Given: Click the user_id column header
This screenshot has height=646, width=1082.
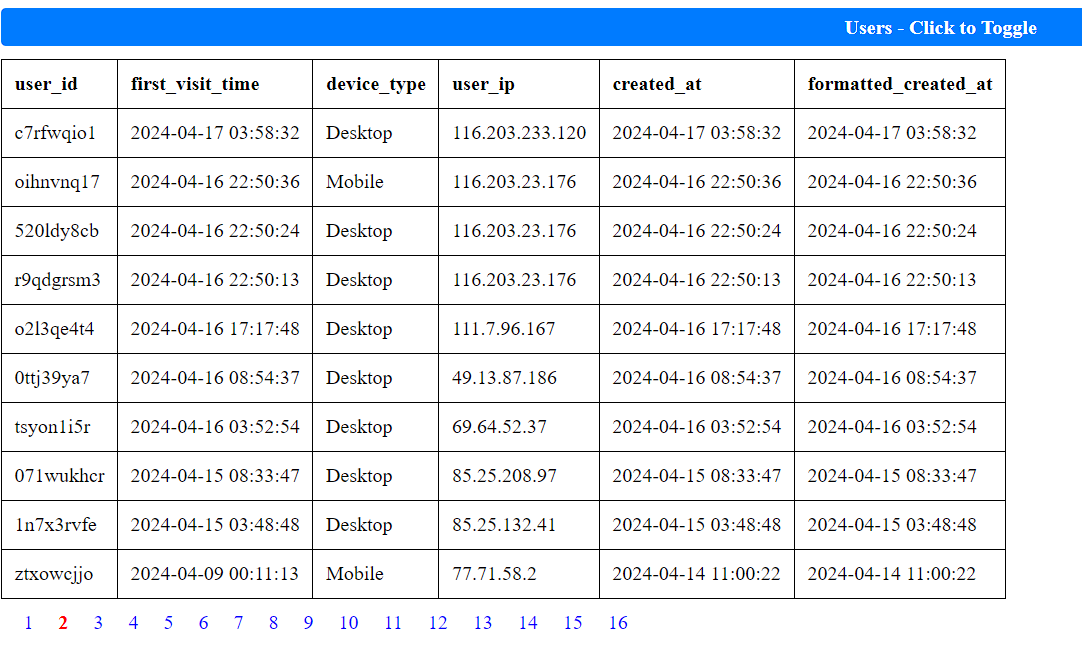Looking at the screenshot, I should click(46, 84).
